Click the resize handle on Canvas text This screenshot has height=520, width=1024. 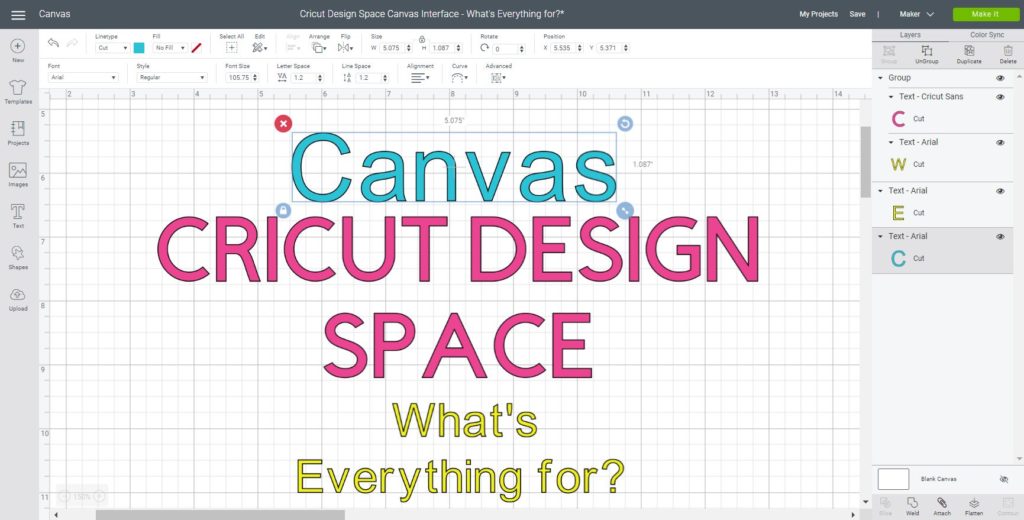click(625, 210)
